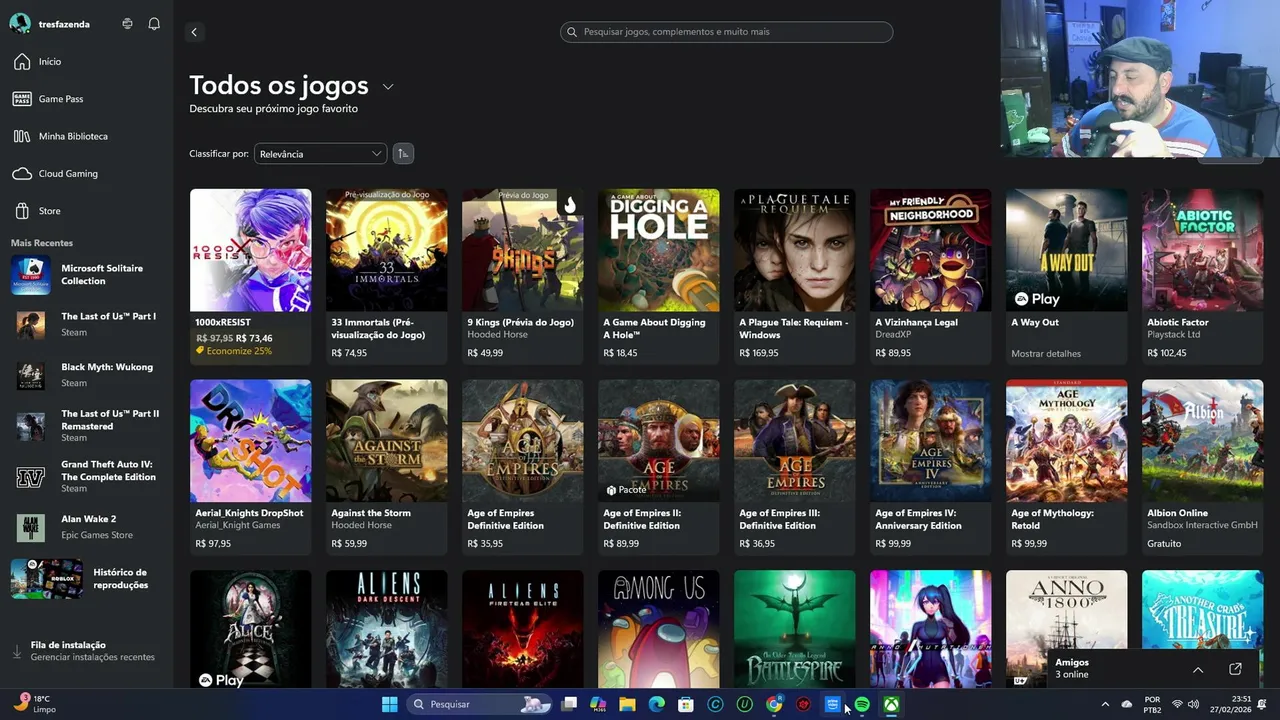Open A Plague Tale: Requiem card
This screenshot has height=720, width=1280.
coord(794,276)
